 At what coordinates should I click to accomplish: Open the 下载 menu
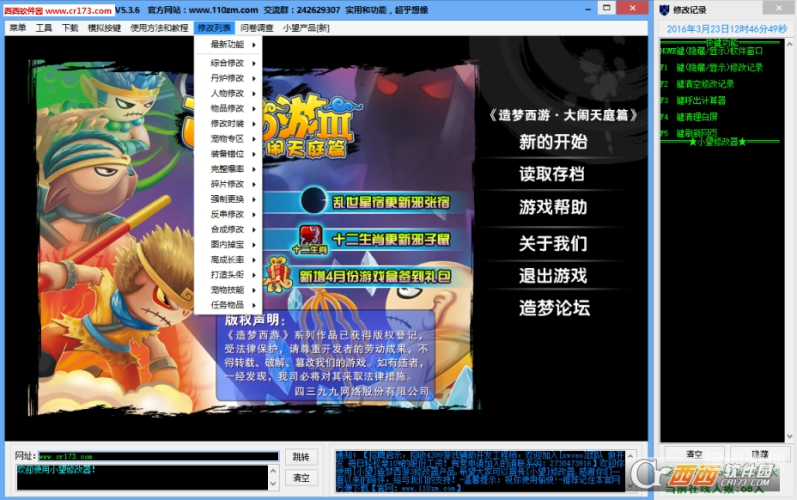tap(70, 28)
